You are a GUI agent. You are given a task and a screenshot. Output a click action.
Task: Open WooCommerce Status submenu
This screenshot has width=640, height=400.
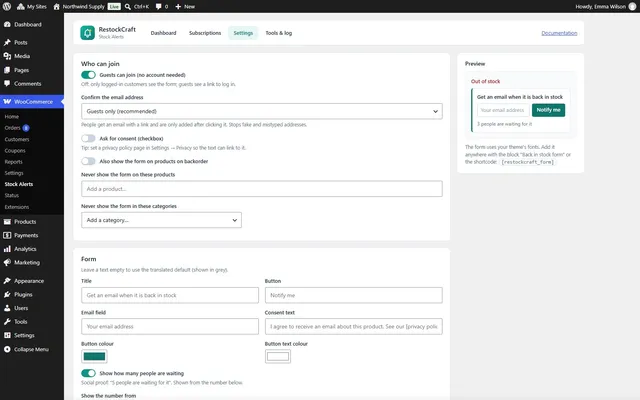coord(12,196)
